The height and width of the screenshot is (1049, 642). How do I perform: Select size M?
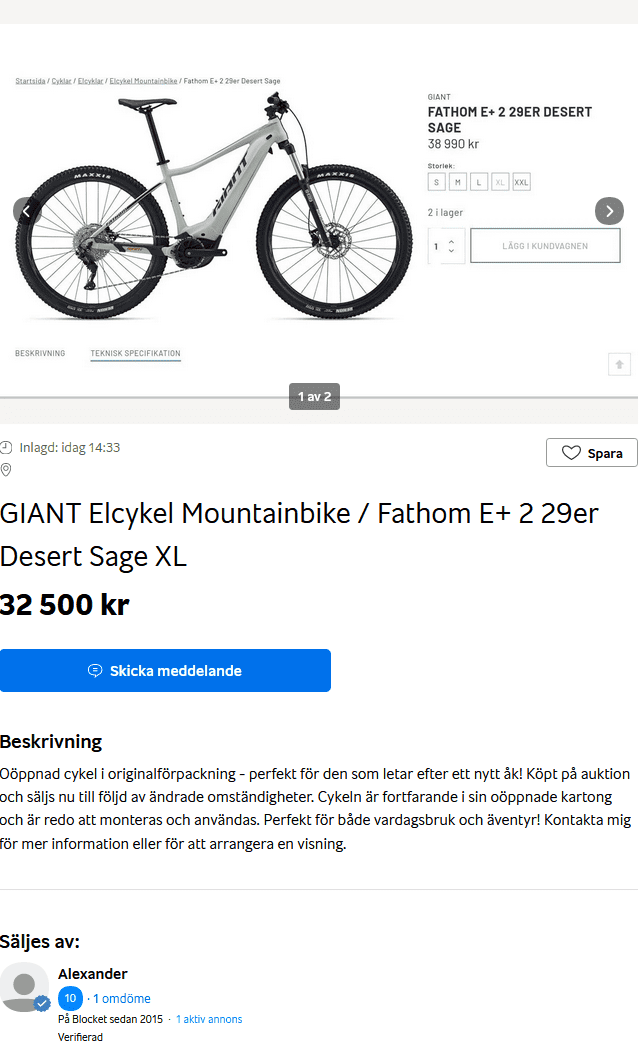coord(457,181)
